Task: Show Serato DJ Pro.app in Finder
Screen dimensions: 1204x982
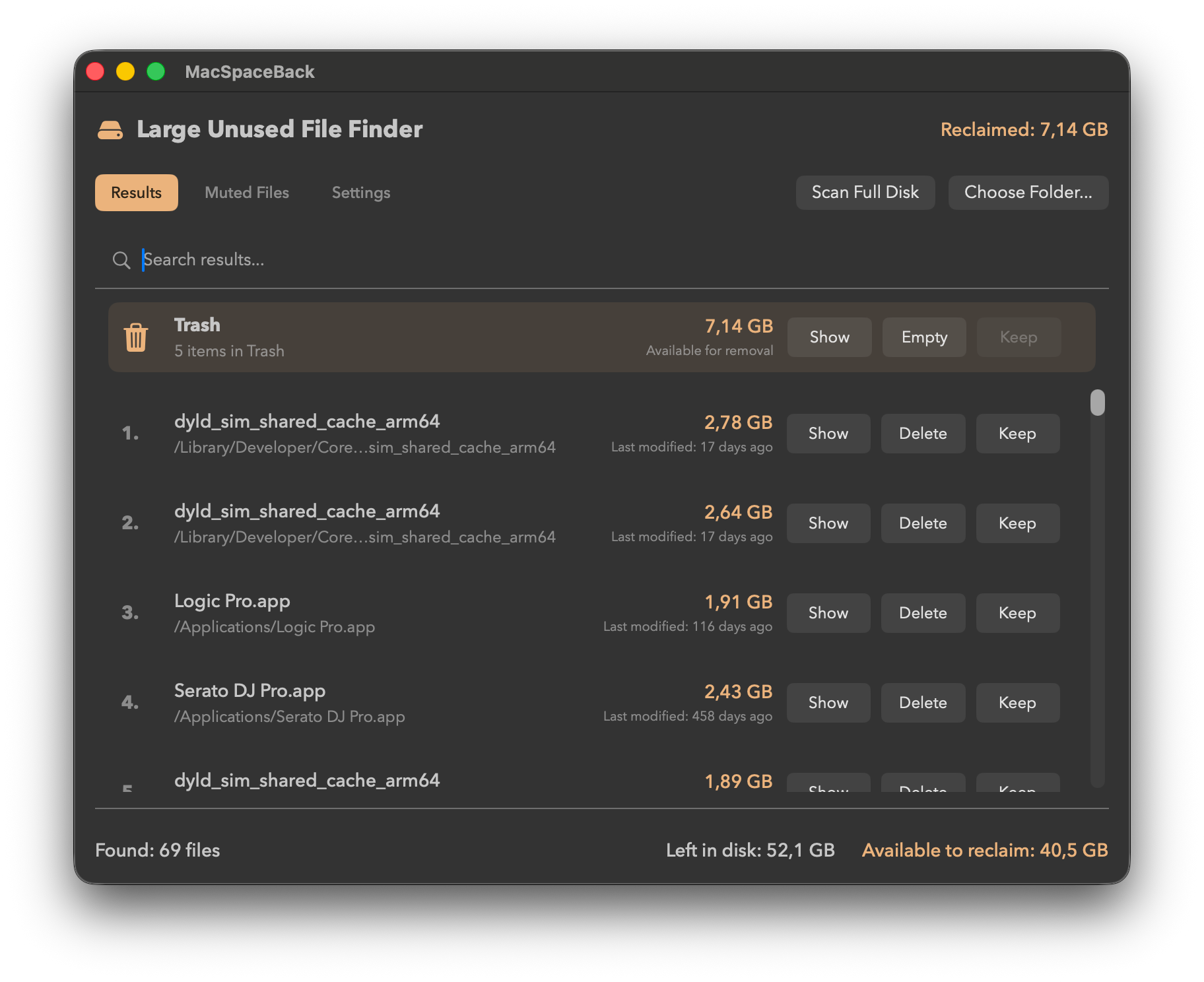Action: pos(828,702)
